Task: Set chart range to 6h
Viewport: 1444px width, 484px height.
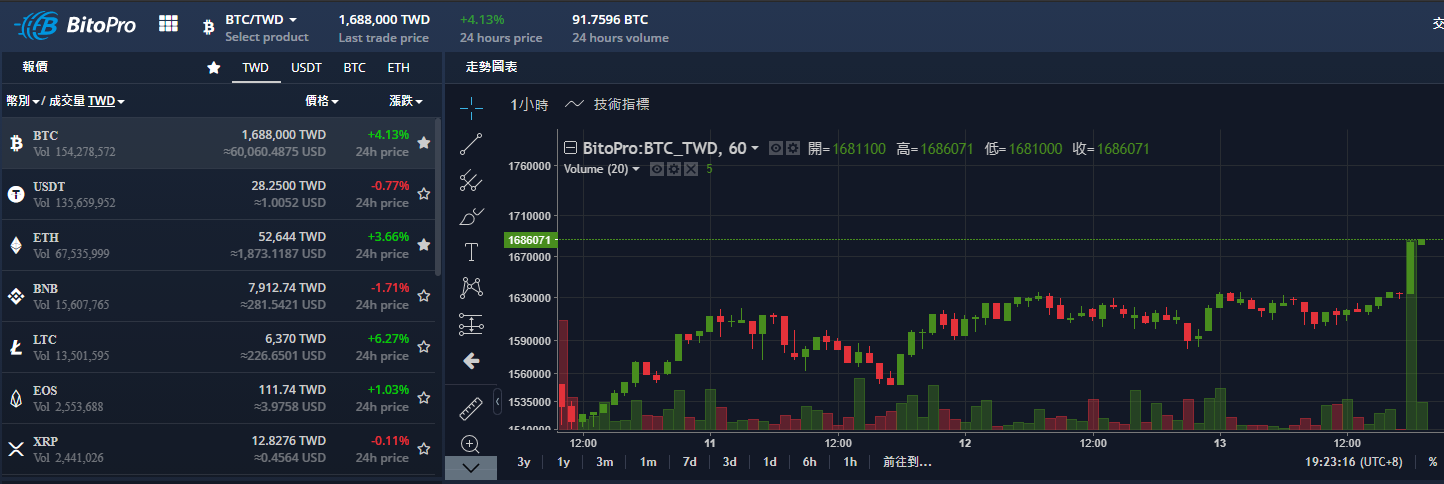Action: pyautogui.click(x=810, y=462)
